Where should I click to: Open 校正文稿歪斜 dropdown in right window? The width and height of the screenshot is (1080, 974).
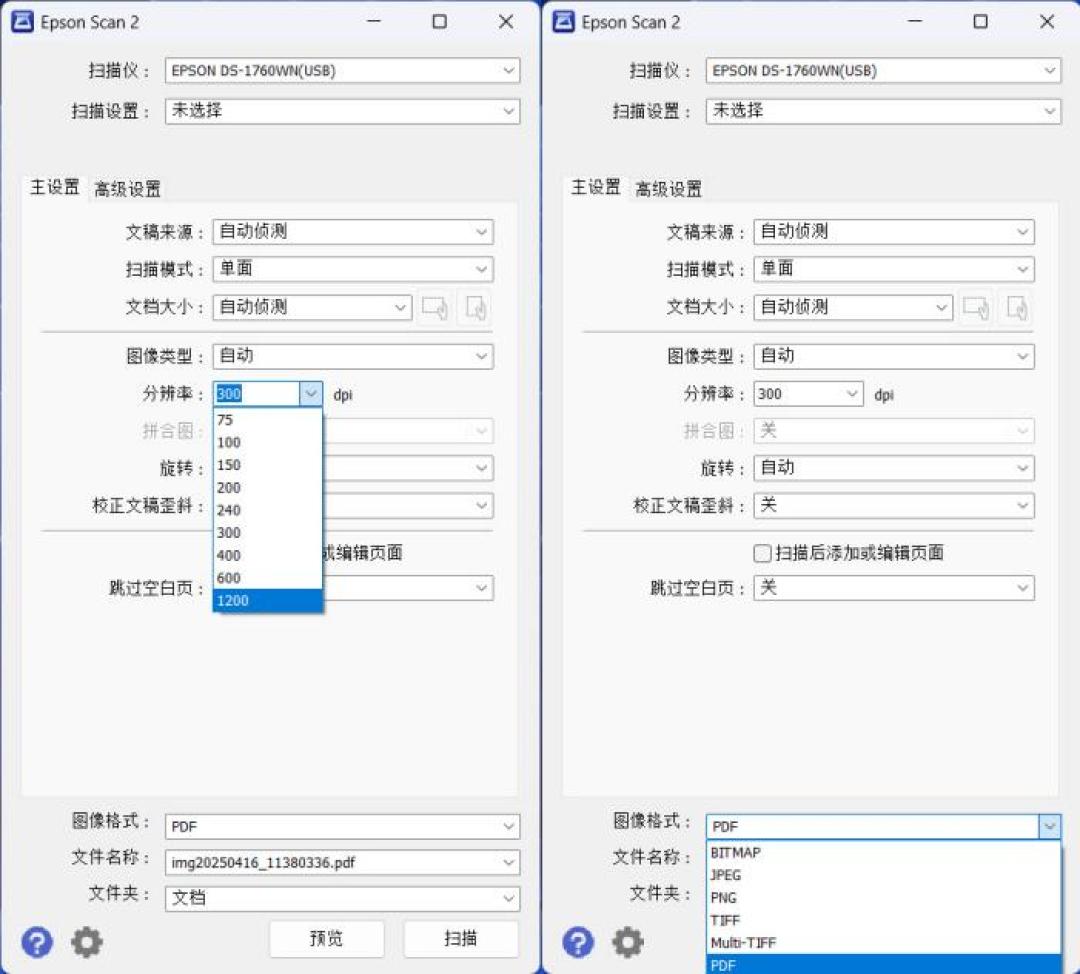pos(894,506)
